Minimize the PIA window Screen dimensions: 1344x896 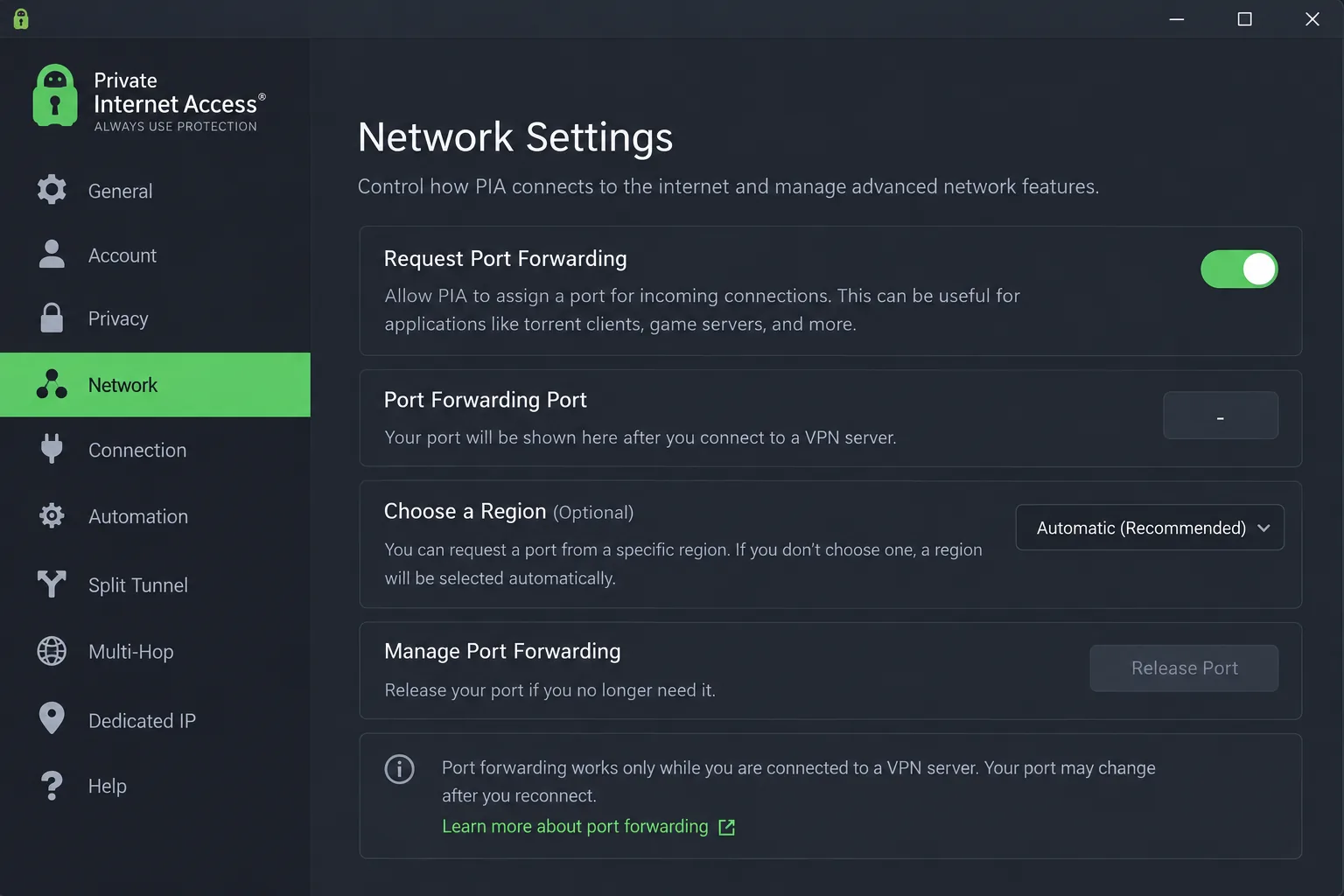pyautogui.click(x=1177, y=19)
